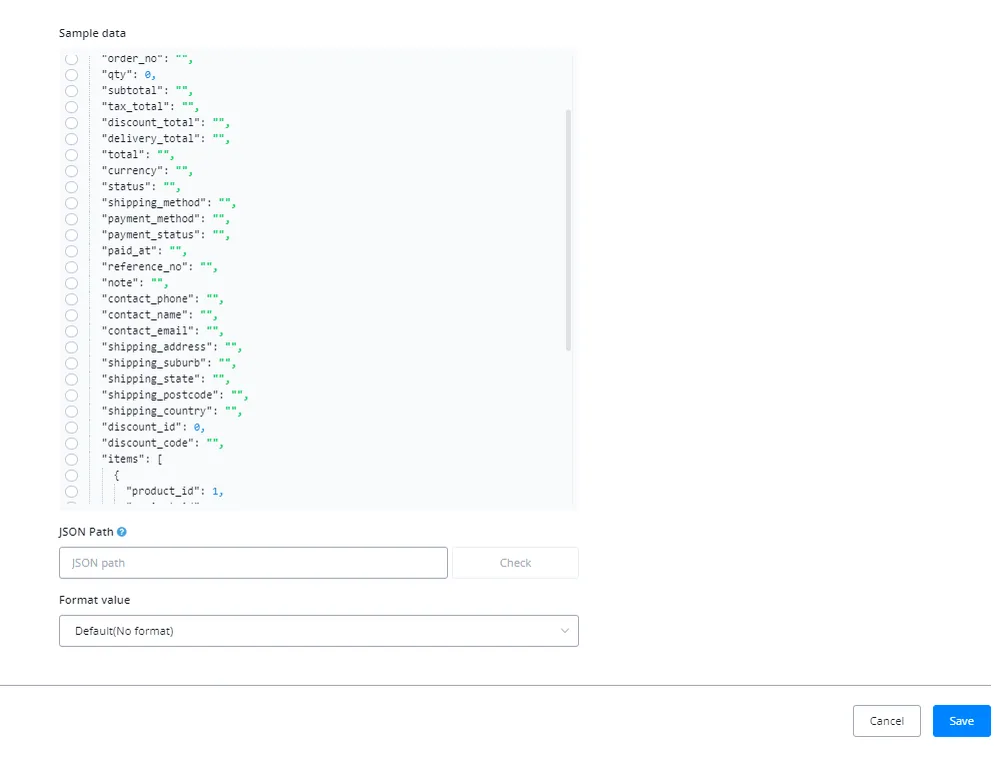
Task: Click the "contact_email" key text
Action: coord(150,331)
